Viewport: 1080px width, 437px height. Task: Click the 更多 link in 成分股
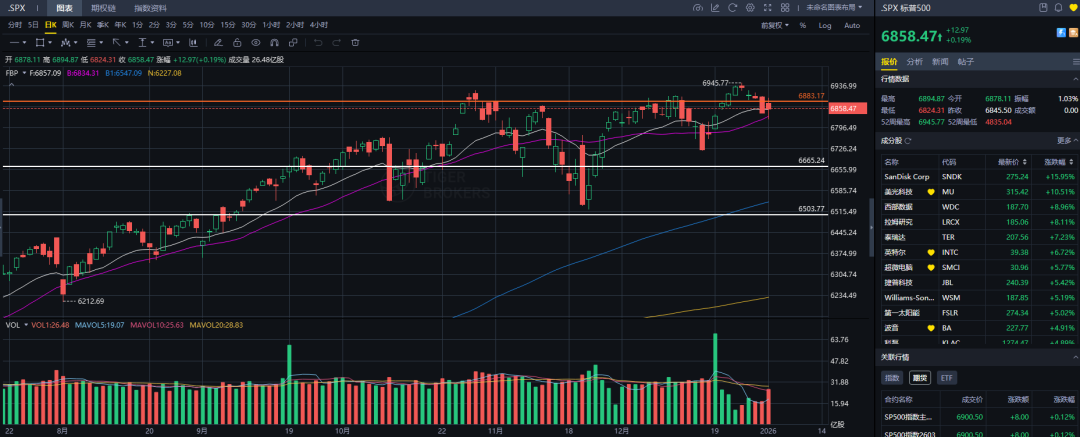click(x=1061, y=140)
